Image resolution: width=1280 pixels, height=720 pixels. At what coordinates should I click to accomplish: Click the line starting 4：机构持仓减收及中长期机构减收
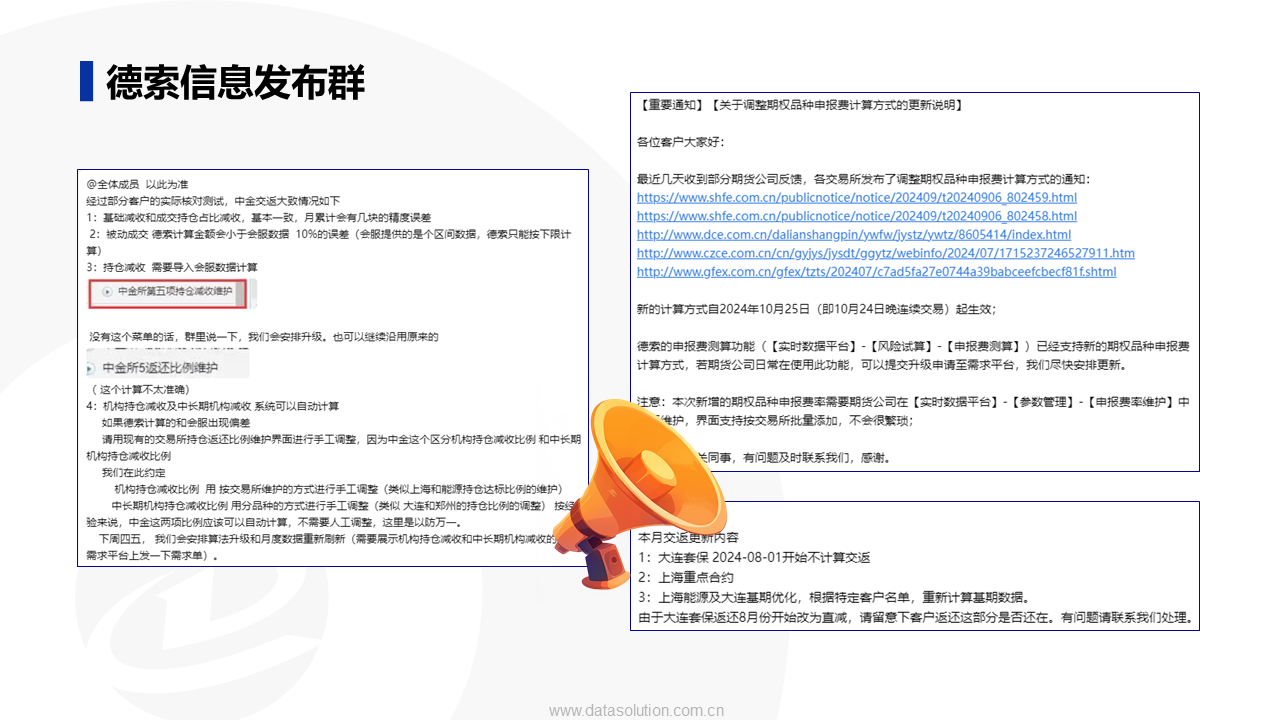213,406
